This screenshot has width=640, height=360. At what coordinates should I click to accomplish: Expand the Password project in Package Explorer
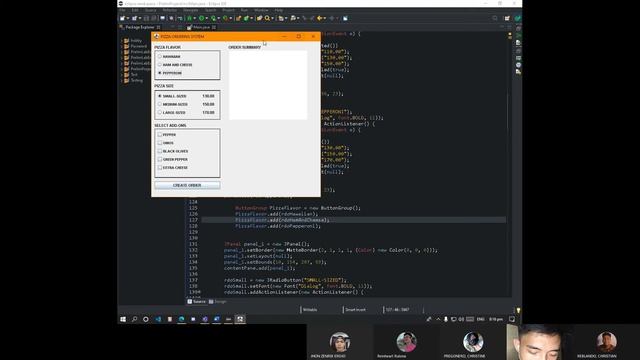122,46
